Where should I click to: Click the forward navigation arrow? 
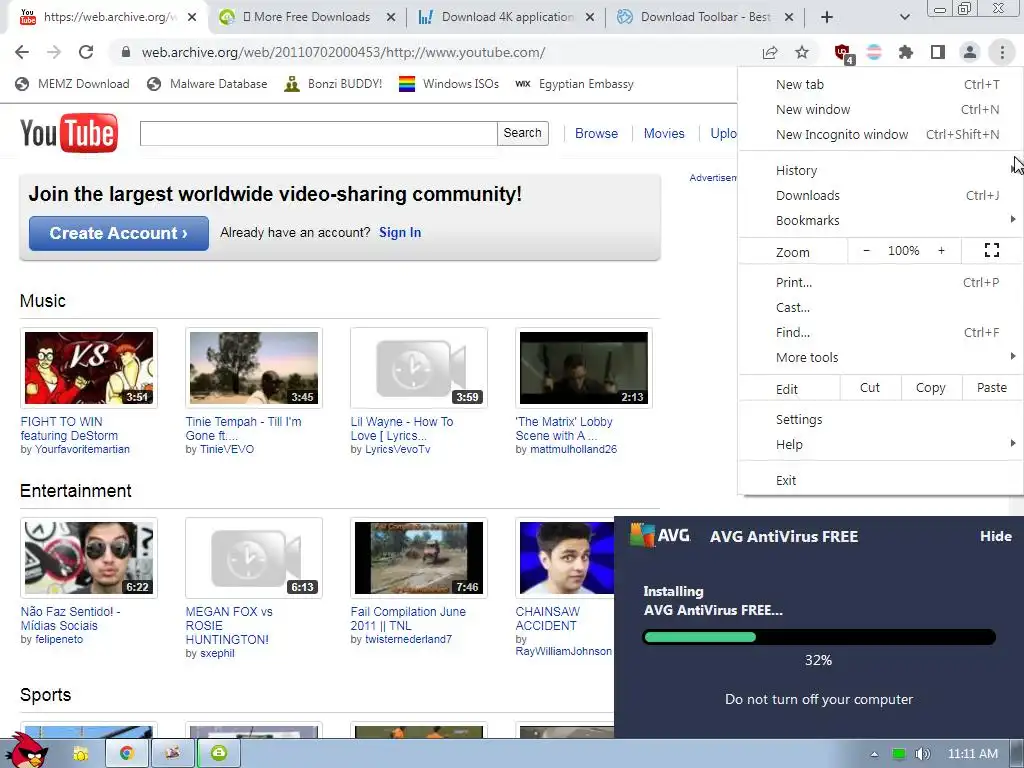pos(54,52)
